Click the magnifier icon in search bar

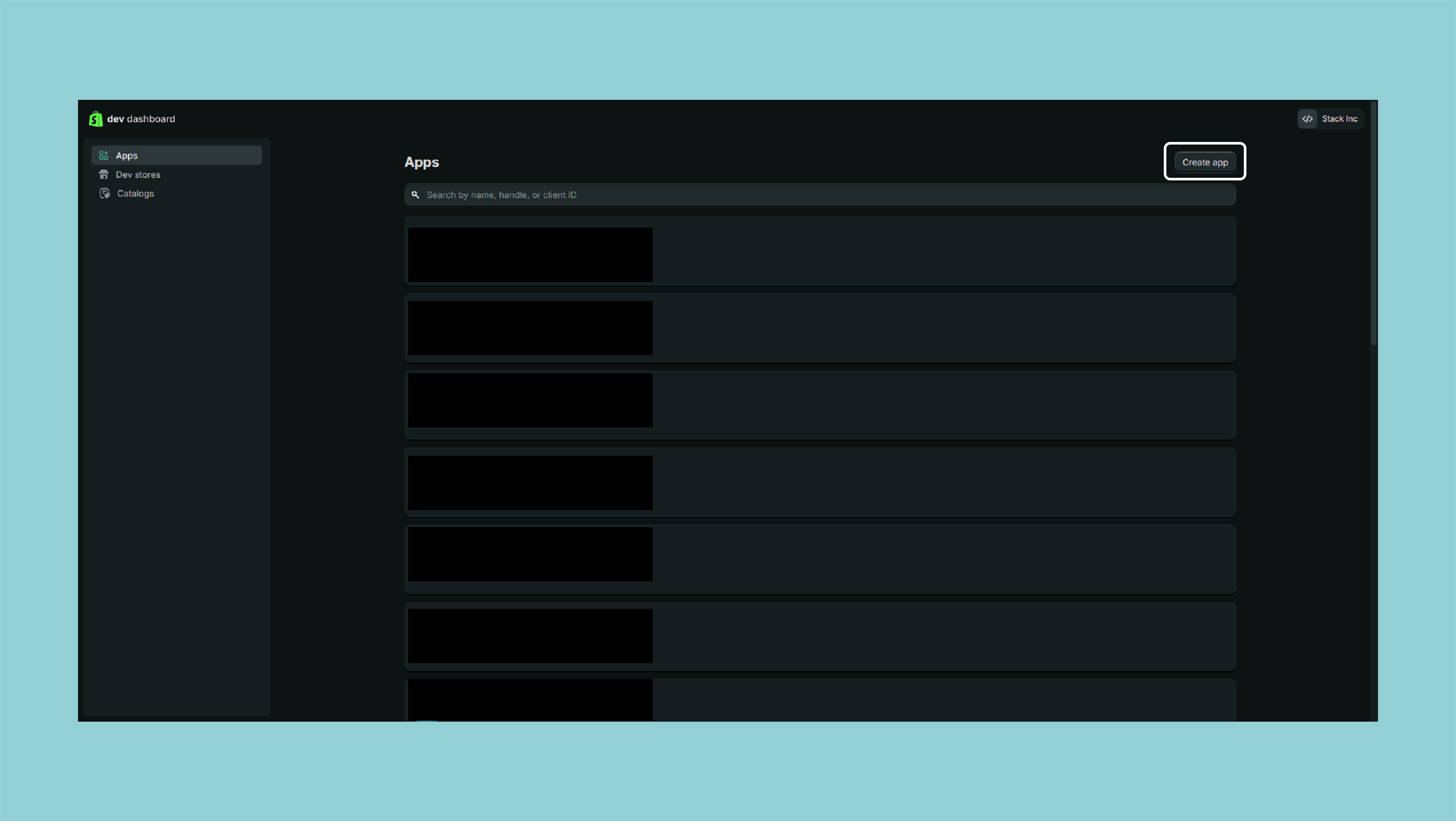(415, 195)
